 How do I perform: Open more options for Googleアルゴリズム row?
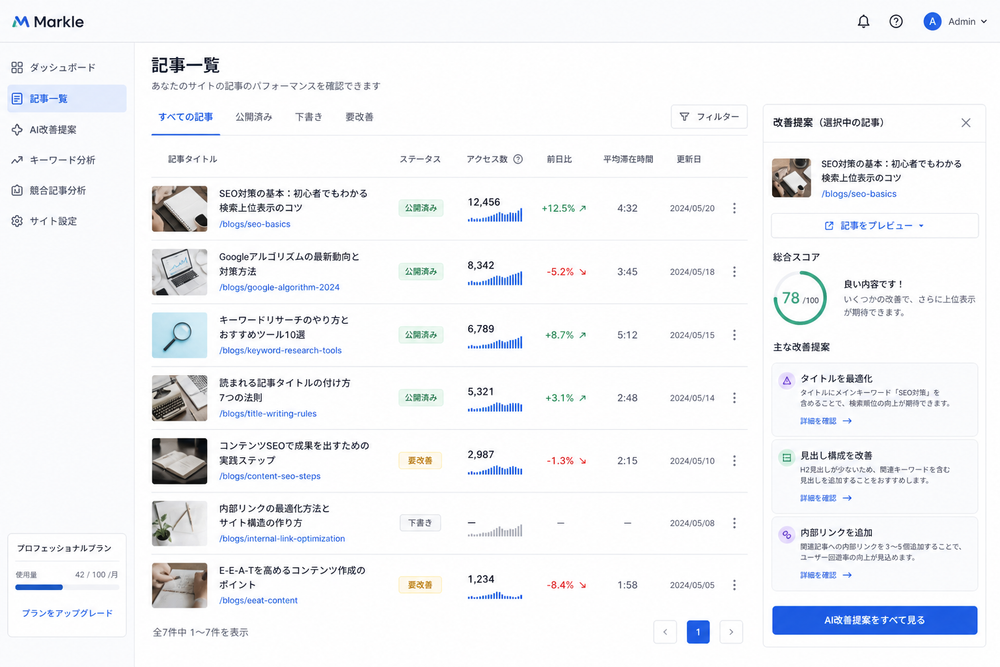click(735, 272)
